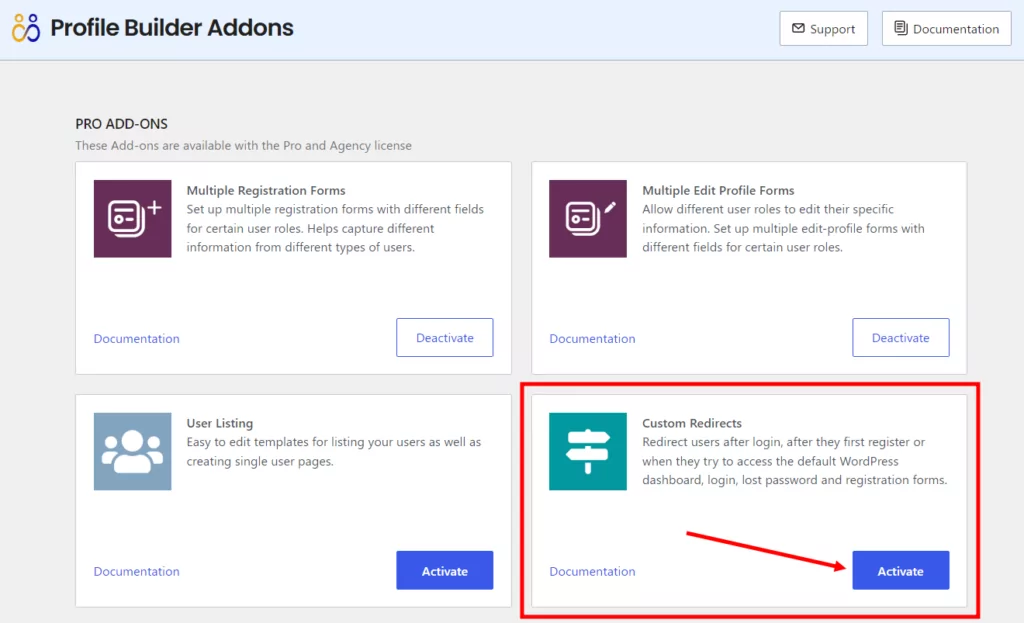The height and width of the screenshot is (623, 1024).
Task: Deactivate the Multiple Edit Profile Forms add-on
Action: pyautogui.click(x=901, y=338)
